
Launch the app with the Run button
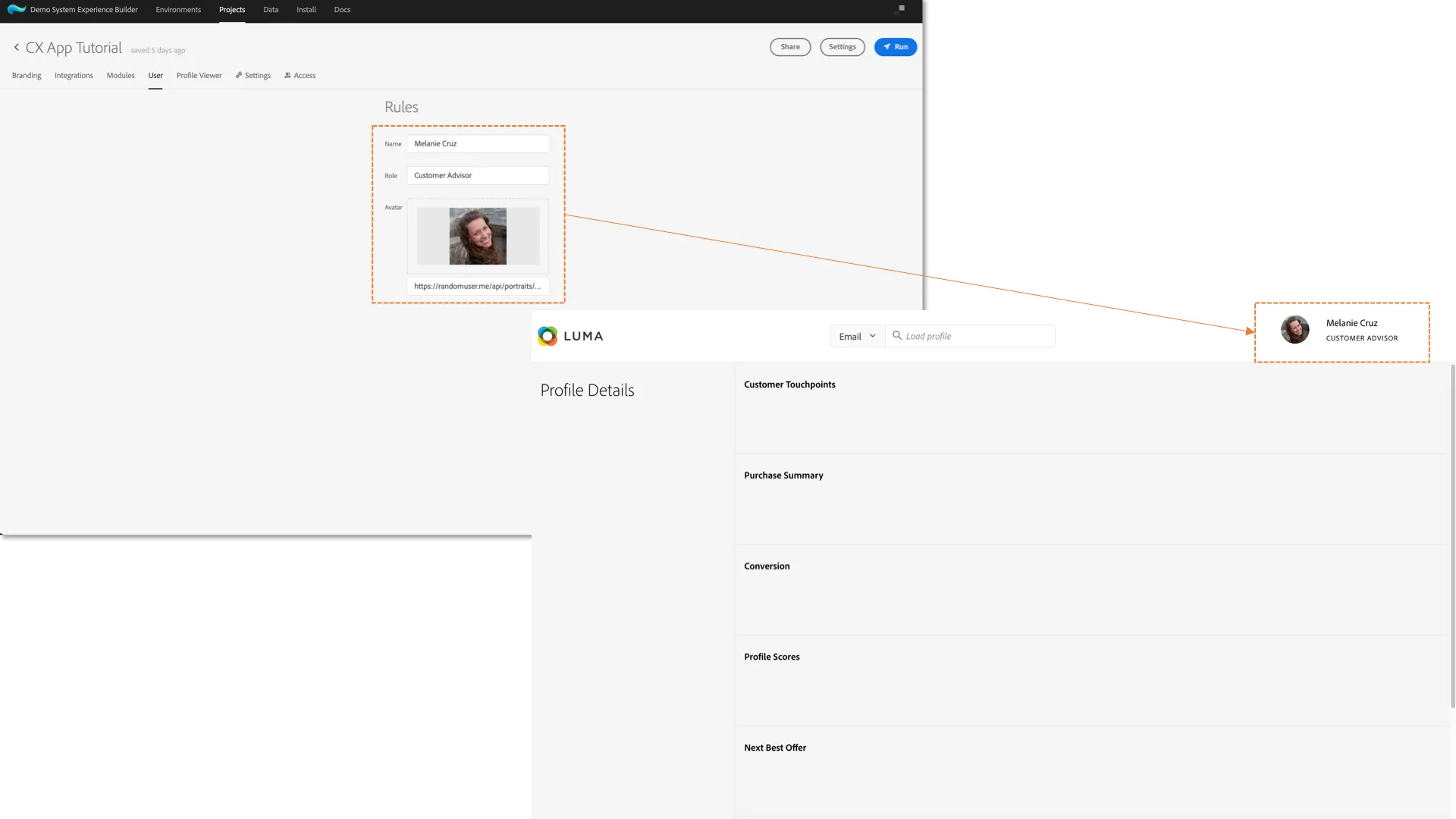[x=896, y=47]
